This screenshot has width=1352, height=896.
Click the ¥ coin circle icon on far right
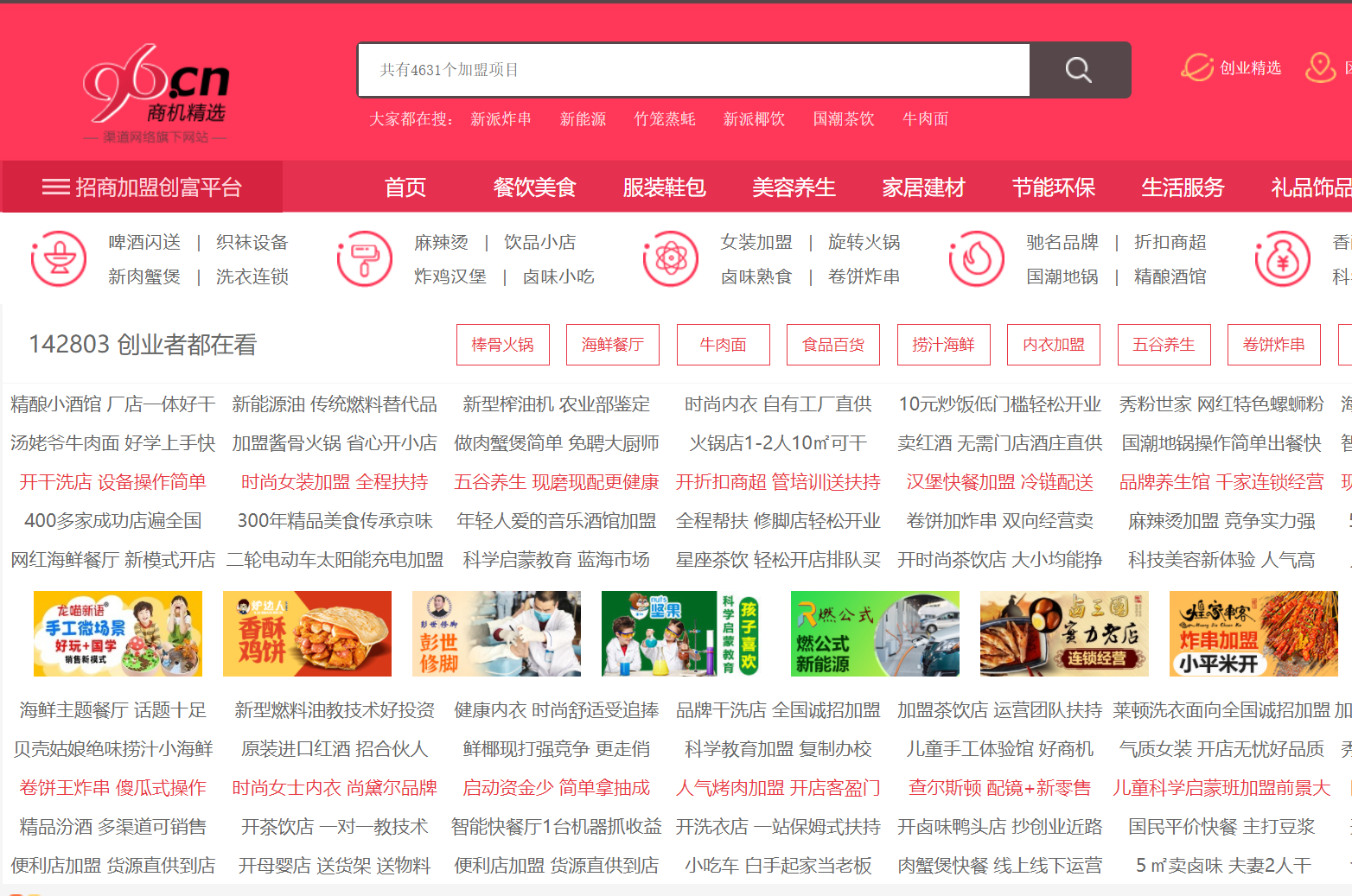pos(1283,258)
